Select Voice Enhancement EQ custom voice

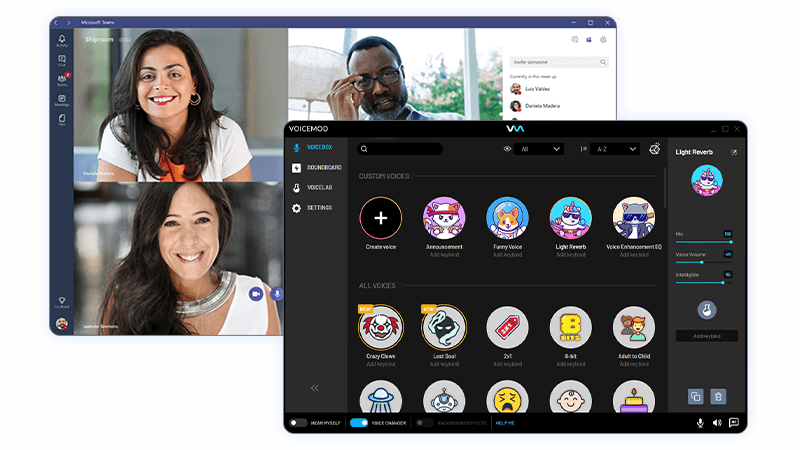click(634, 218)
